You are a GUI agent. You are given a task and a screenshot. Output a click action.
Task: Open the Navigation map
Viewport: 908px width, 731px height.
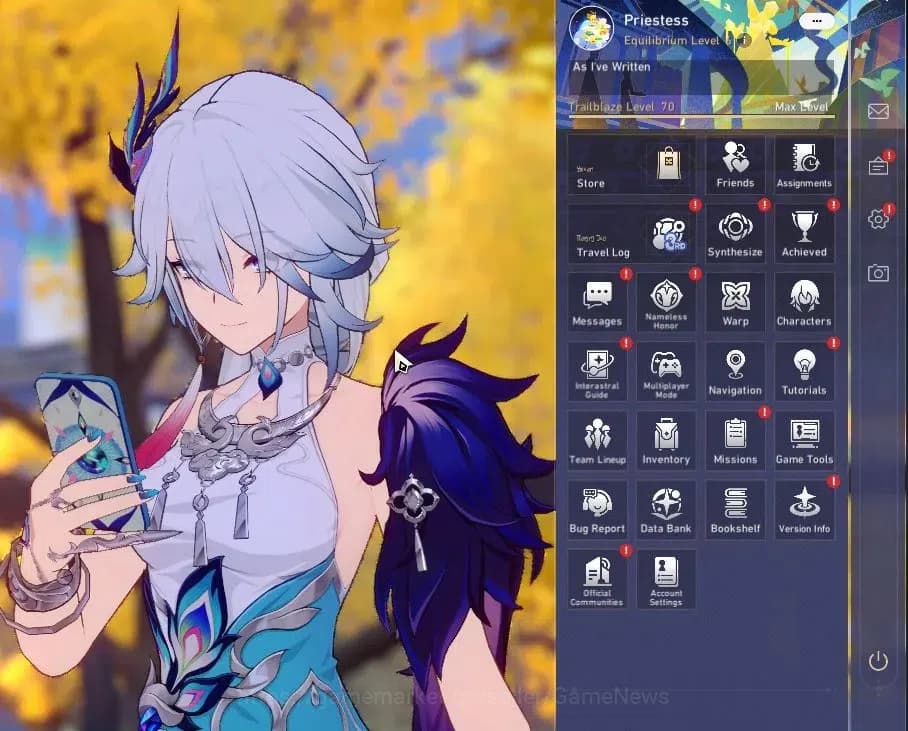click(735, 372)
